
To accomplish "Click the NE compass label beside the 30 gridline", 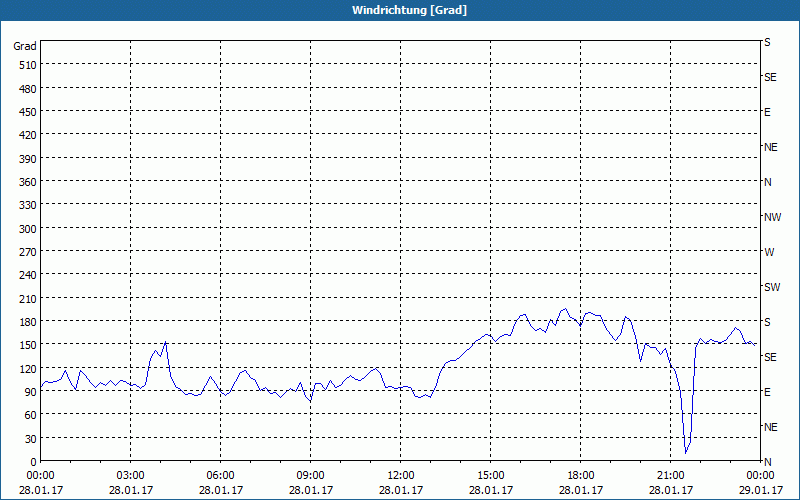I will click(x=771, y=427).
